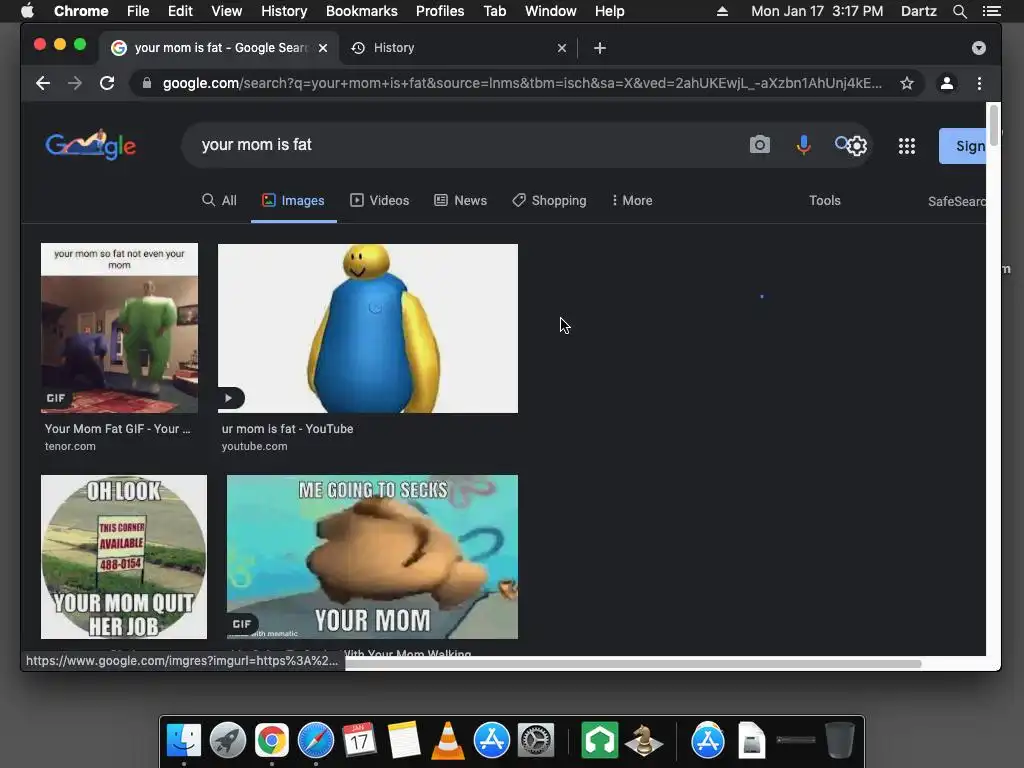The width and height of the screenshot is (1024, 768).
Task: Open the View menu
Action: [x=227, y=11]
